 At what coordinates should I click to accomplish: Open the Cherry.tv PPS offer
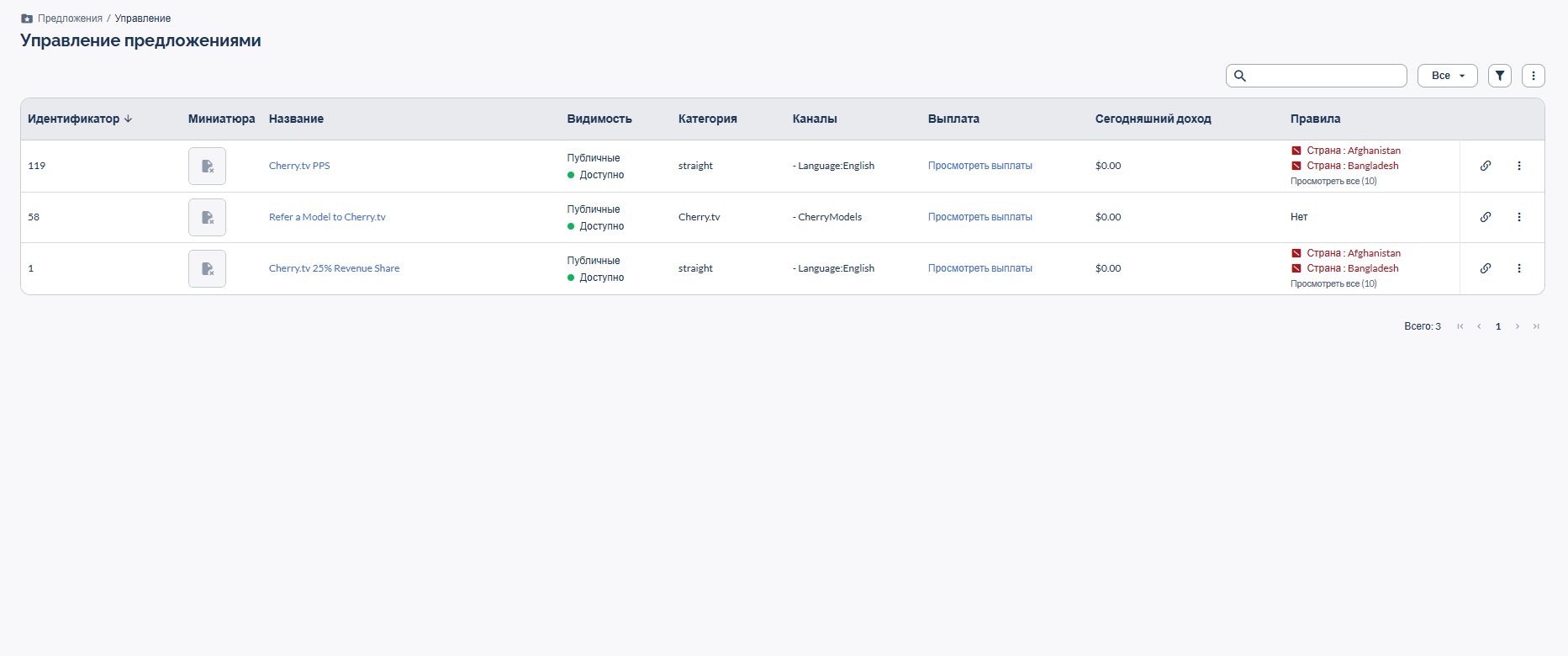[299, 166]
